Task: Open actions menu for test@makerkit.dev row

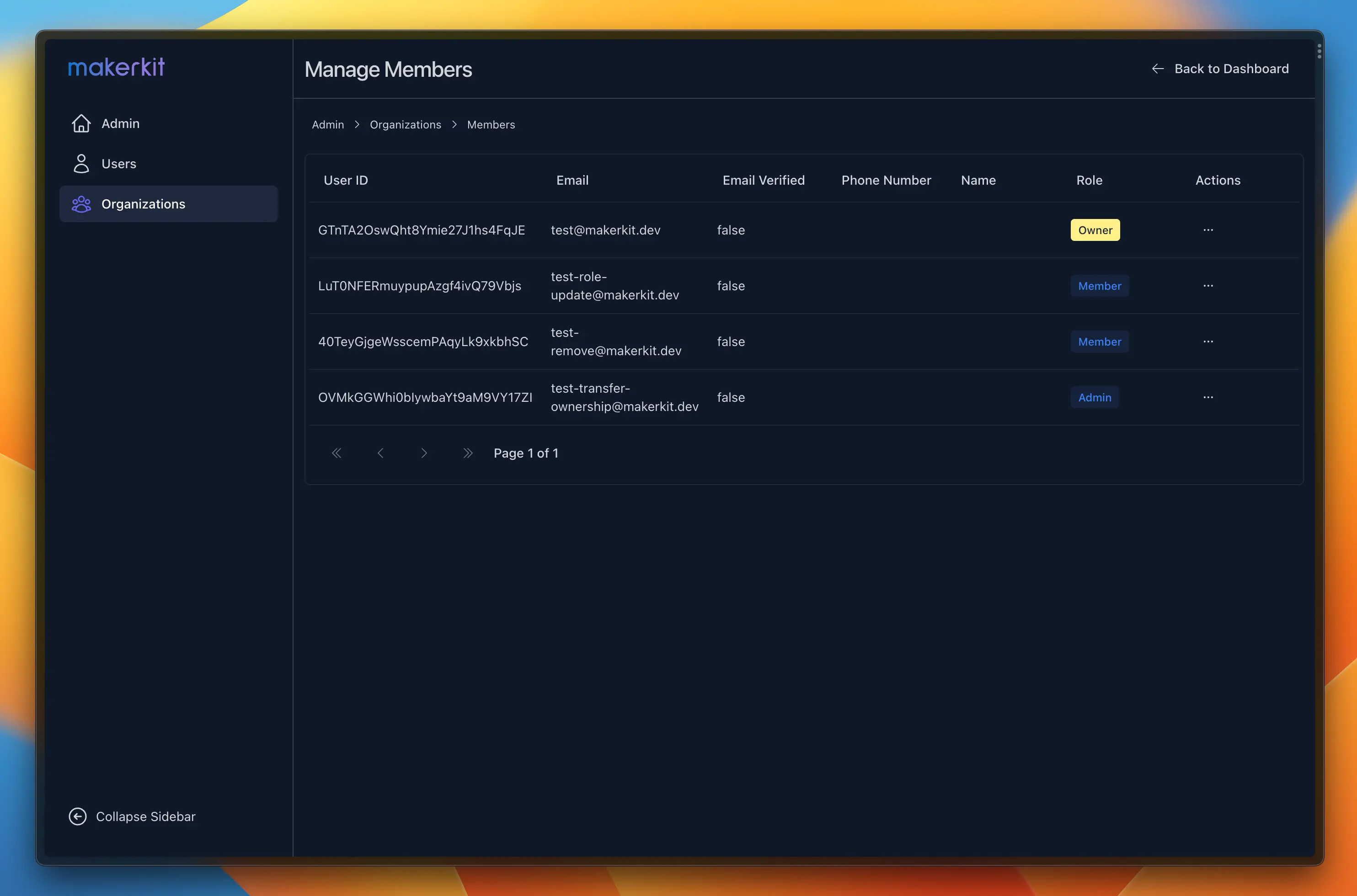Action: click(1208, 229)
